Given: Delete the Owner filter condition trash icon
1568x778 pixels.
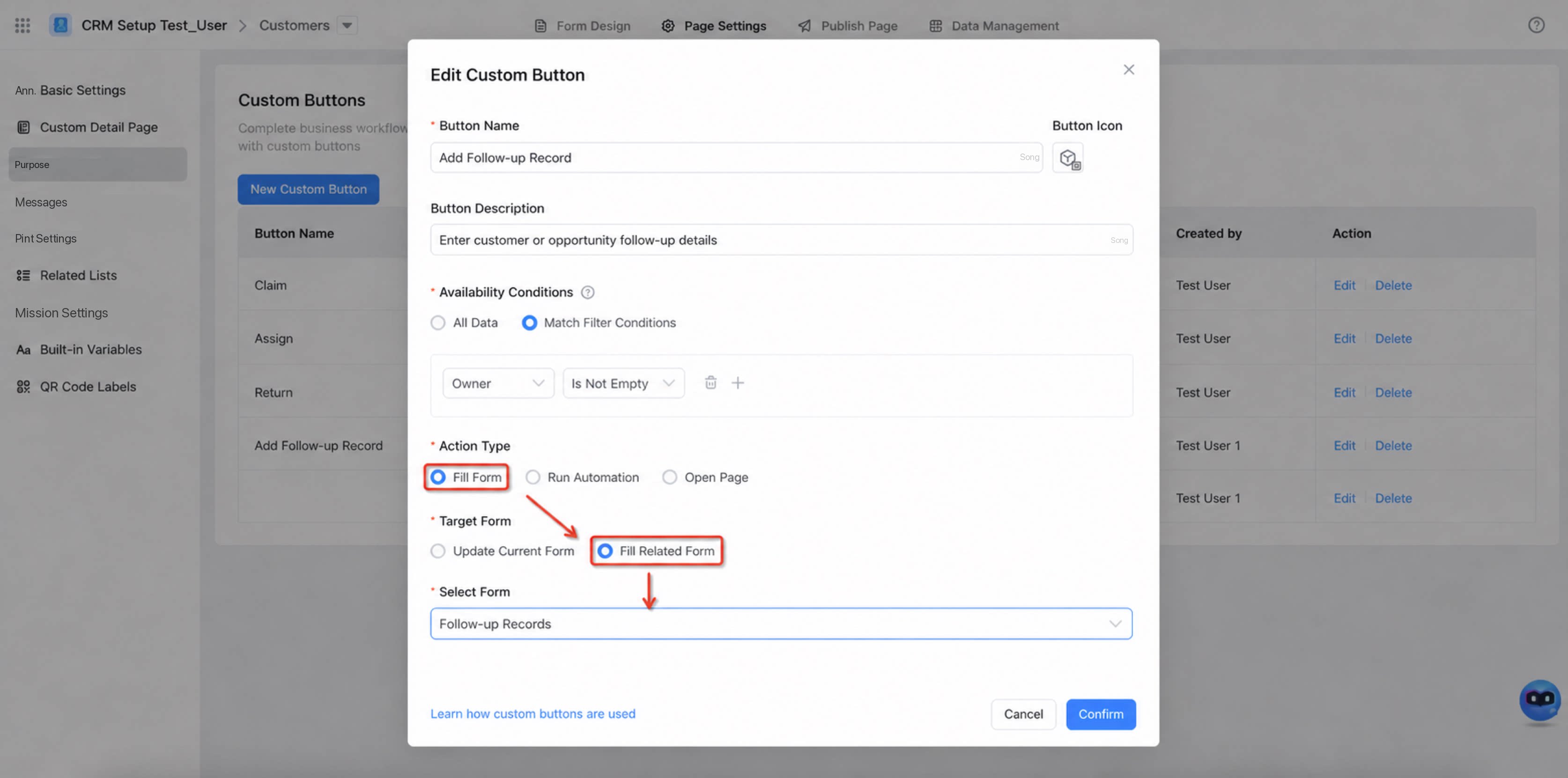Looking at the screenshot, I should click(710, 382).
